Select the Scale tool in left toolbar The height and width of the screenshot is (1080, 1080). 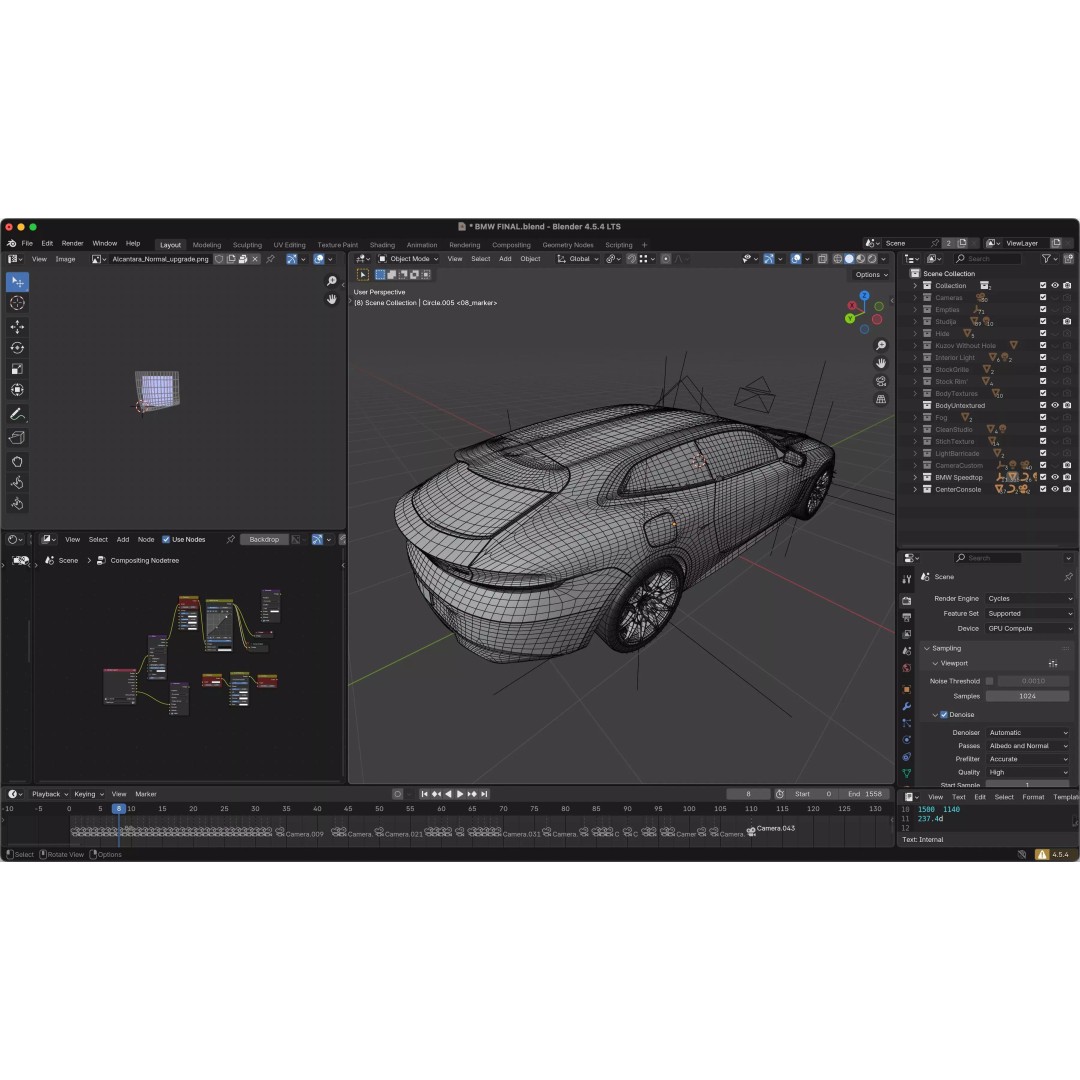pos(17,368)
